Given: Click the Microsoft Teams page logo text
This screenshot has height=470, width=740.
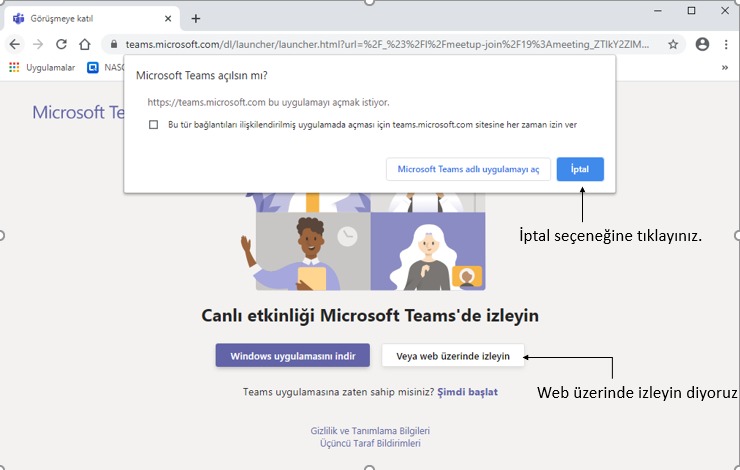Looking at the screenshot, I should 78,112.
